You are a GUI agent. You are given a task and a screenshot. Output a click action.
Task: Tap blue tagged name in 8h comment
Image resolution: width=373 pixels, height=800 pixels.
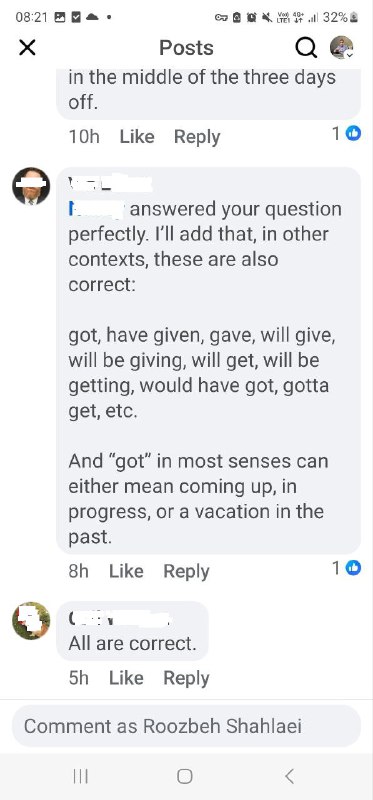click(x=96, y=209)
